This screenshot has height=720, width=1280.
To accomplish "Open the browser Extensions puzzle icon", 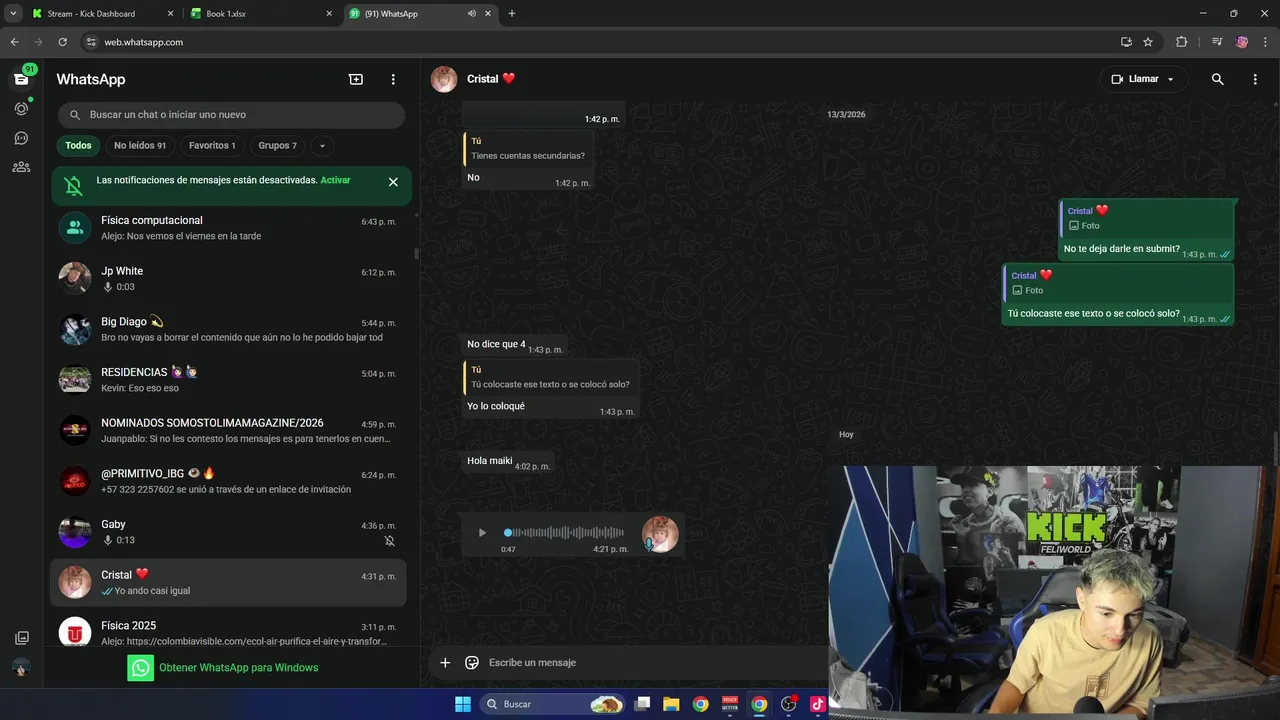I will (x=1181, y=42).
